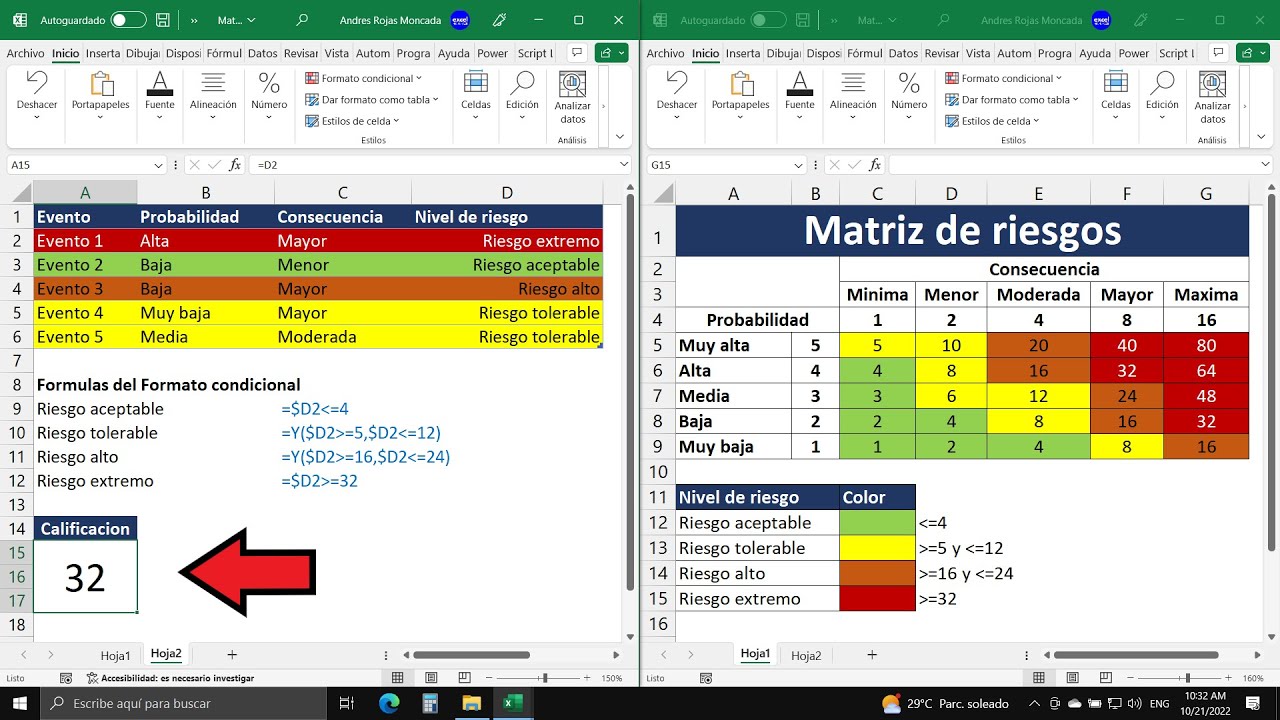Screen dimensions: 1280x720
Task: Click Task View button on taskbar
Action: [x=346, y=703]
